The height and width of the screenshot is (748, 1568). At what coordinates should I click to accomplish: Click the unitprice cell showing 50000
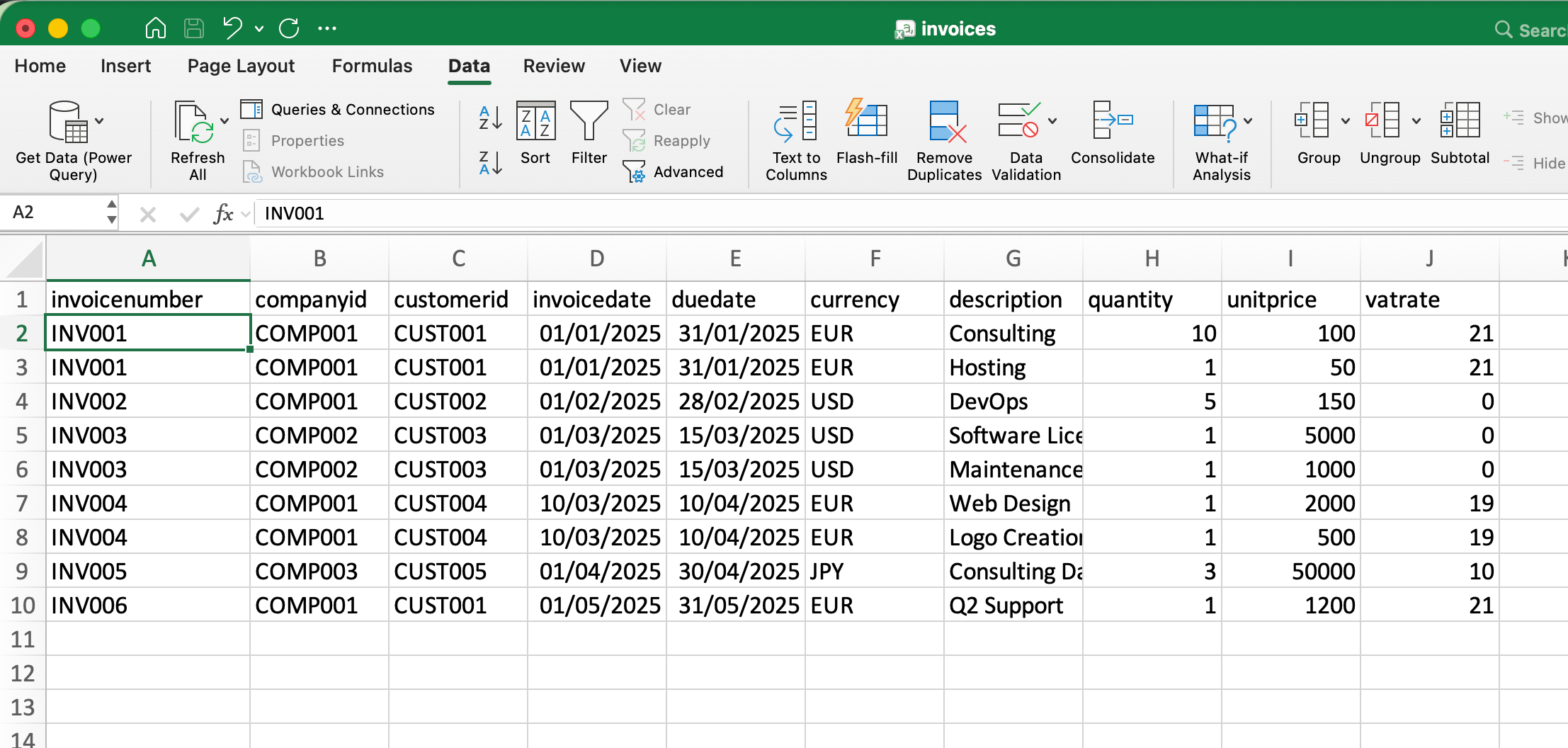[1291, 571]
